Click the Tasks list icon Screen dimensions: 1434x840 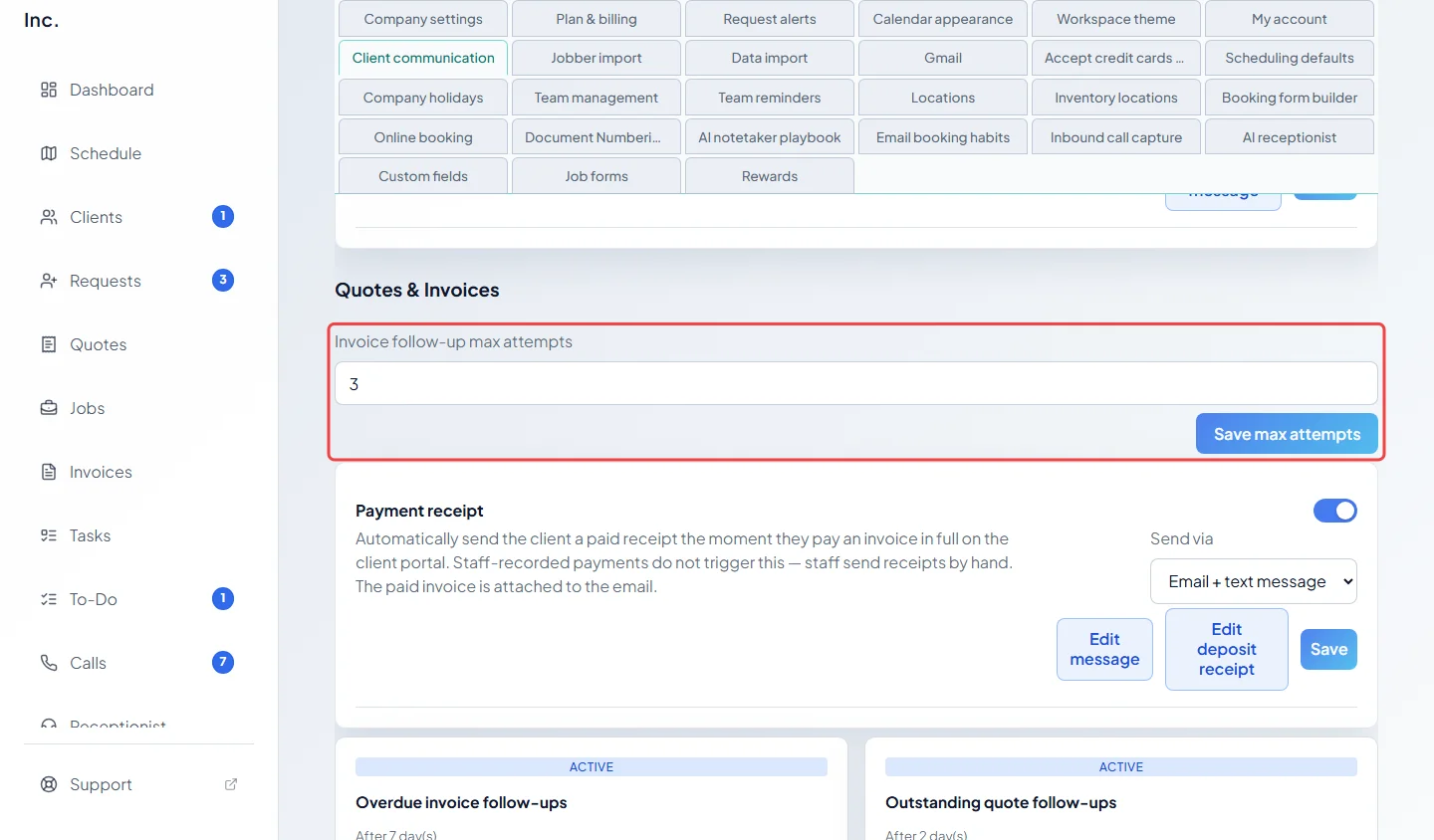click(x=49, y=535)
